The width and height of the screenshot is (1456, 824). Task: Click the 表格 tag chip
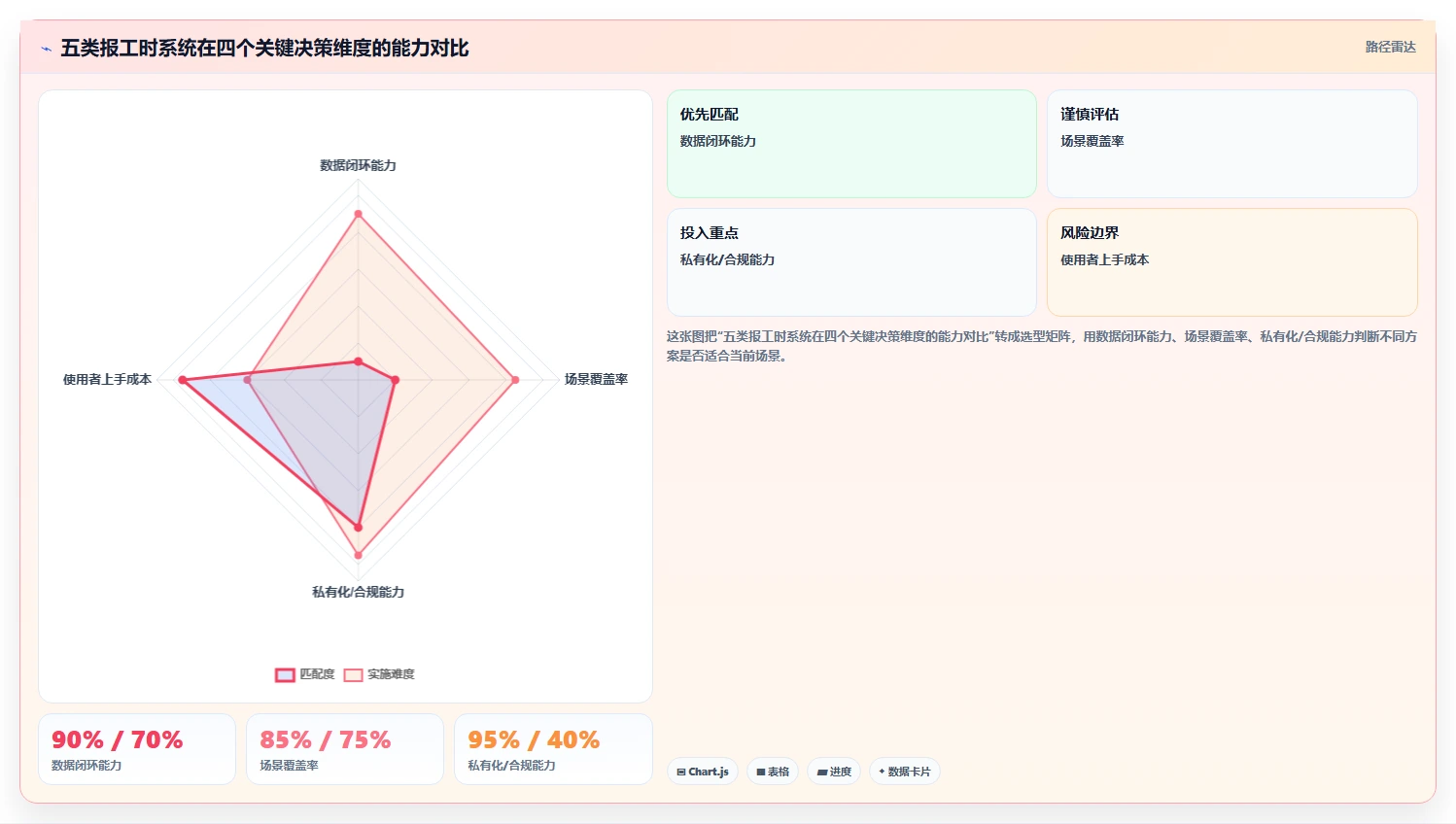[773, 772]
